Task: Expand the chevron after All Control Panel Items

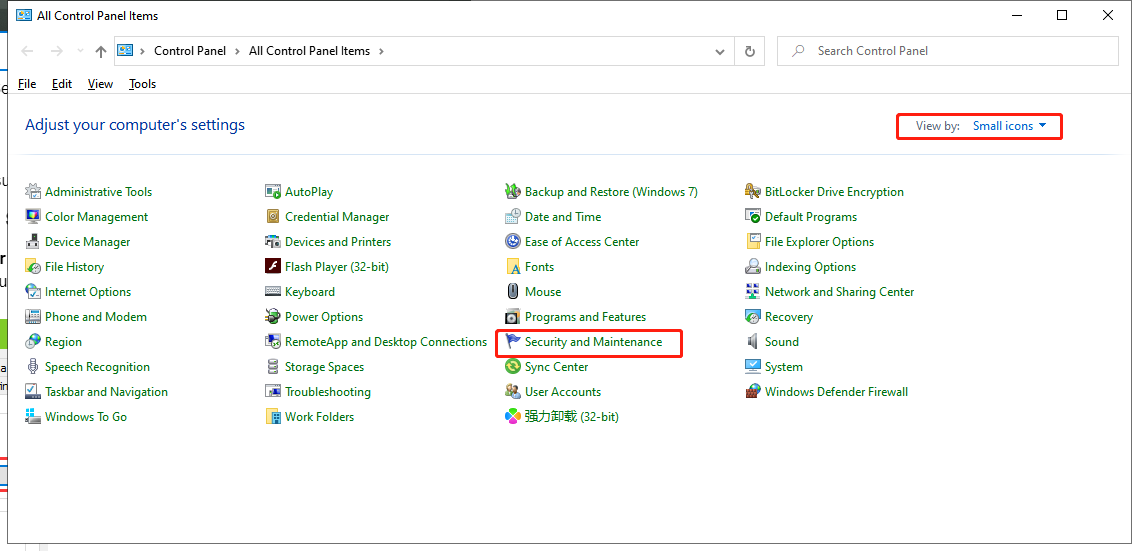Action: coord(381,51)
